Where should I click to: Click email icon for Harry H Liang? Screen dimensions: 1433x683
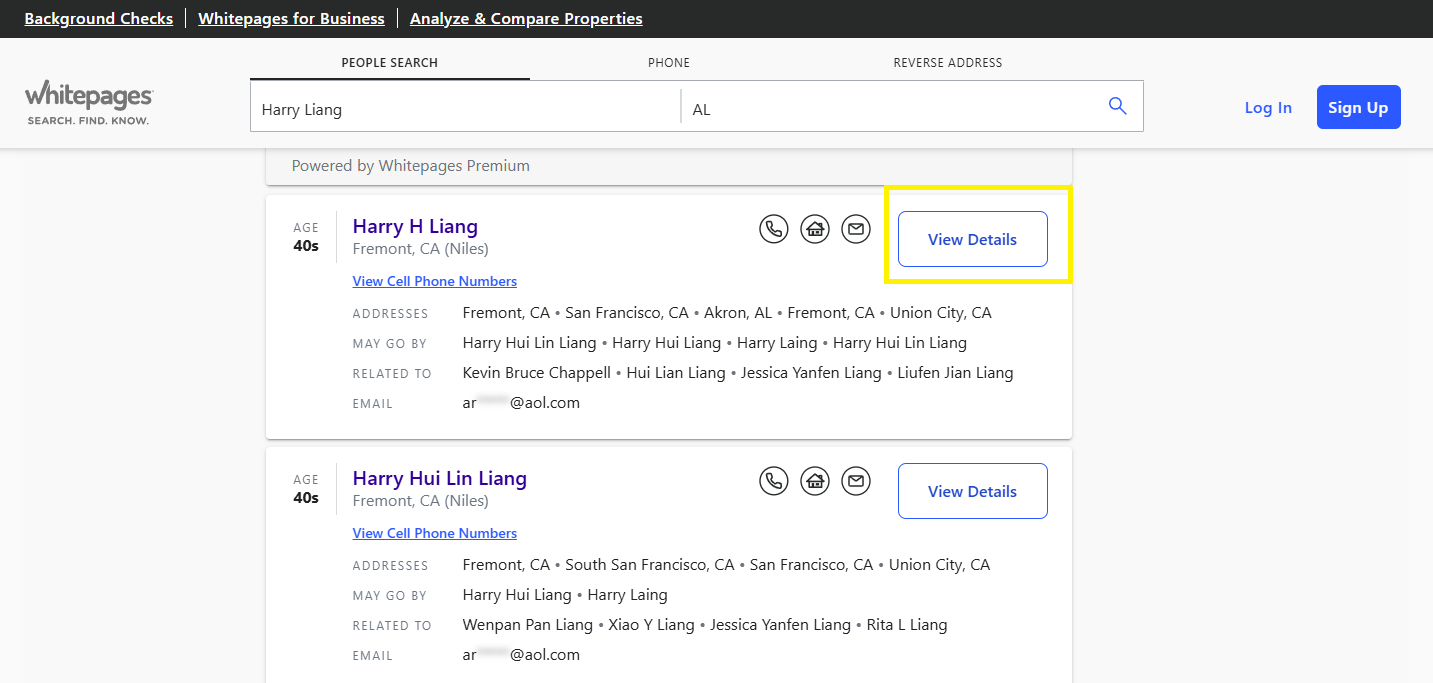[856, 230]
